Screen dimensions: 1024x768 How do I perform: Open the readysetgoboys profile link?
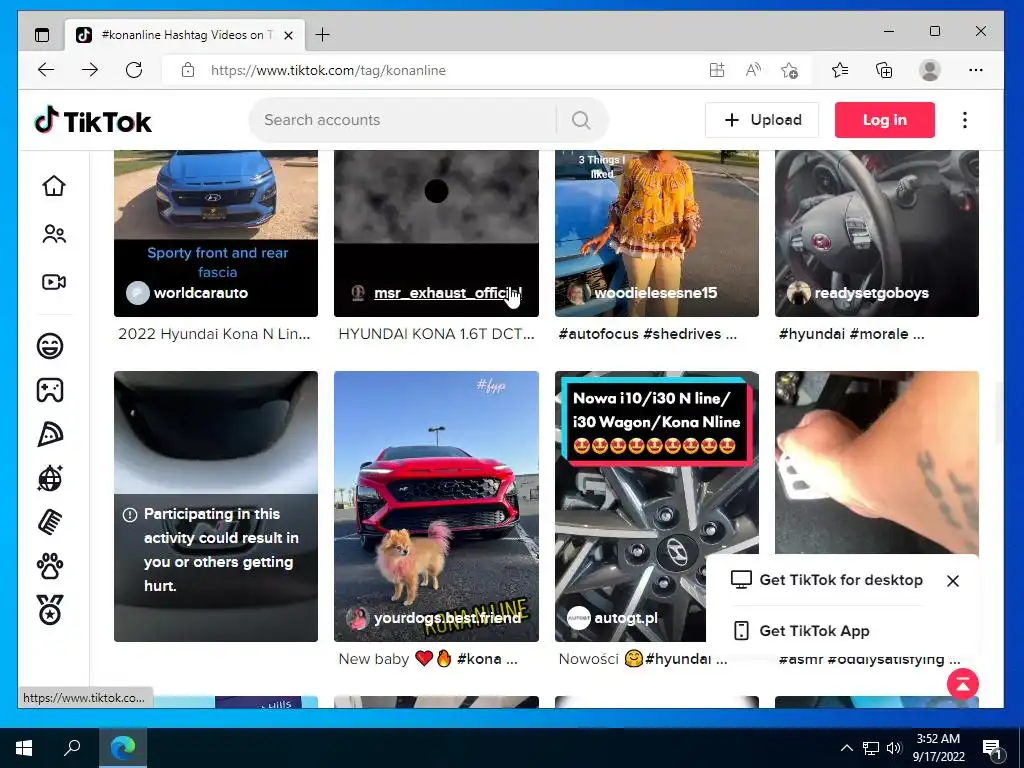pos(871,293)
